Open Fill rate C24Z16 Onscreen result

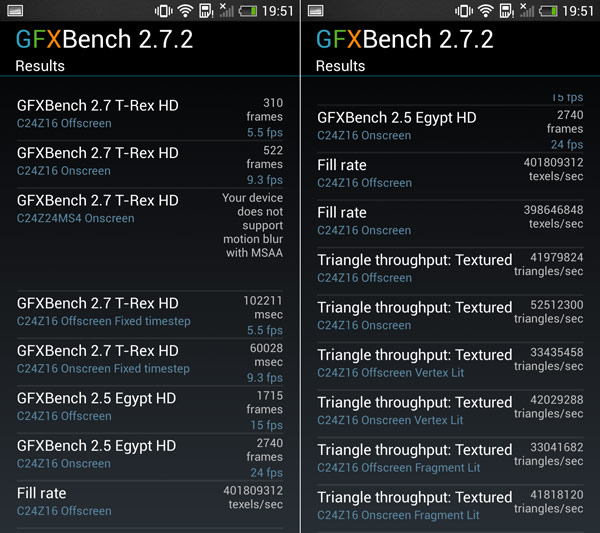[450, 224]
